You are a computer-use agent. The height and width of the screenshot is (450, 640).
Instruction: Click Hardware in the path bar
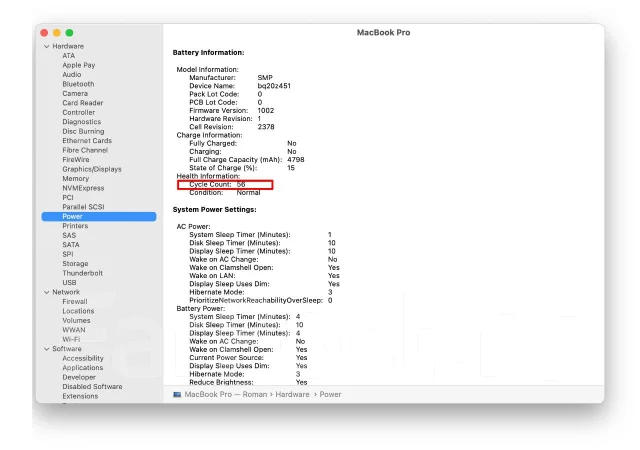pos(292,394)
